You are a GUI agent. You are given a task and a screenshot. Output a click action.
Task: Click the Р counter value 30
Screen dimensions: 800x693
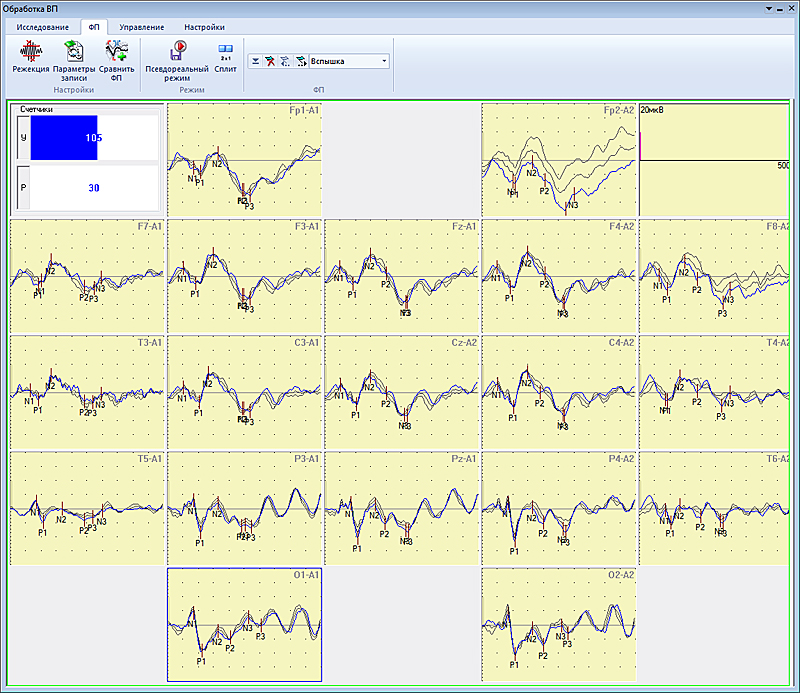pos(94,188)
